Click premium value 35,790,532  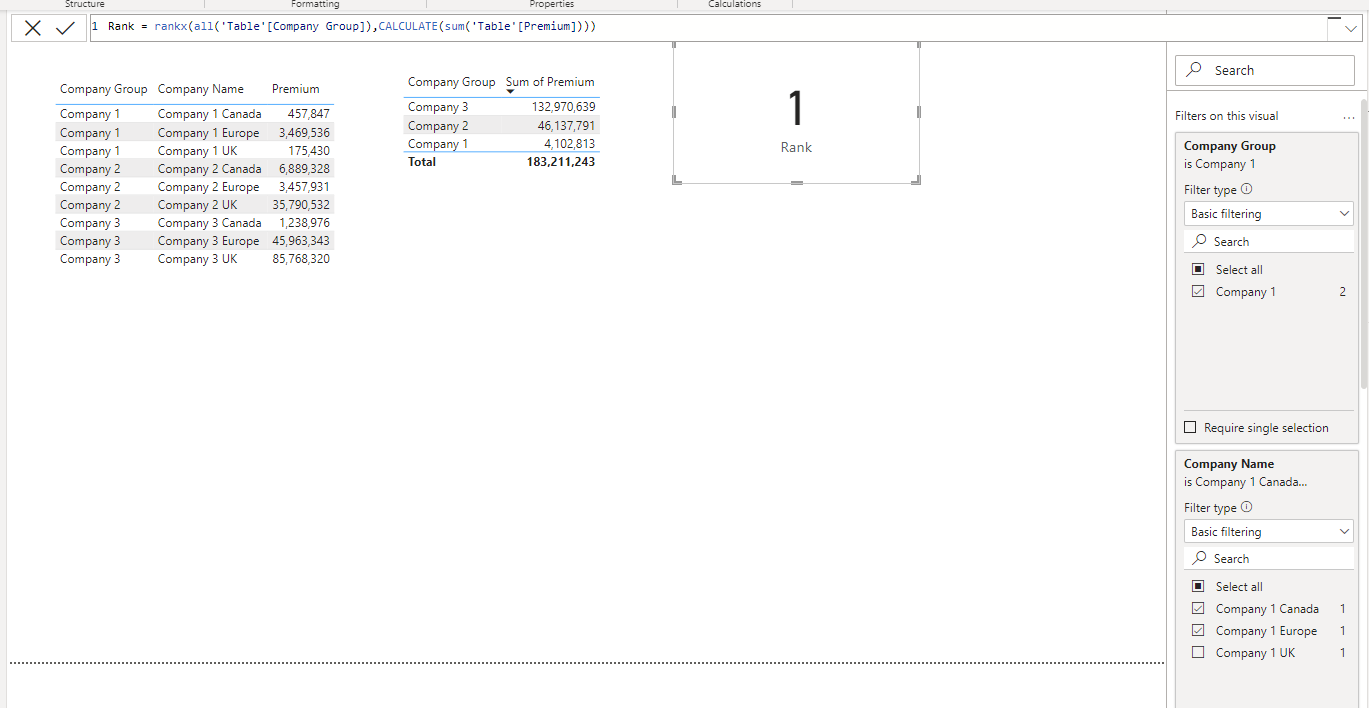[x=301, y=205]
